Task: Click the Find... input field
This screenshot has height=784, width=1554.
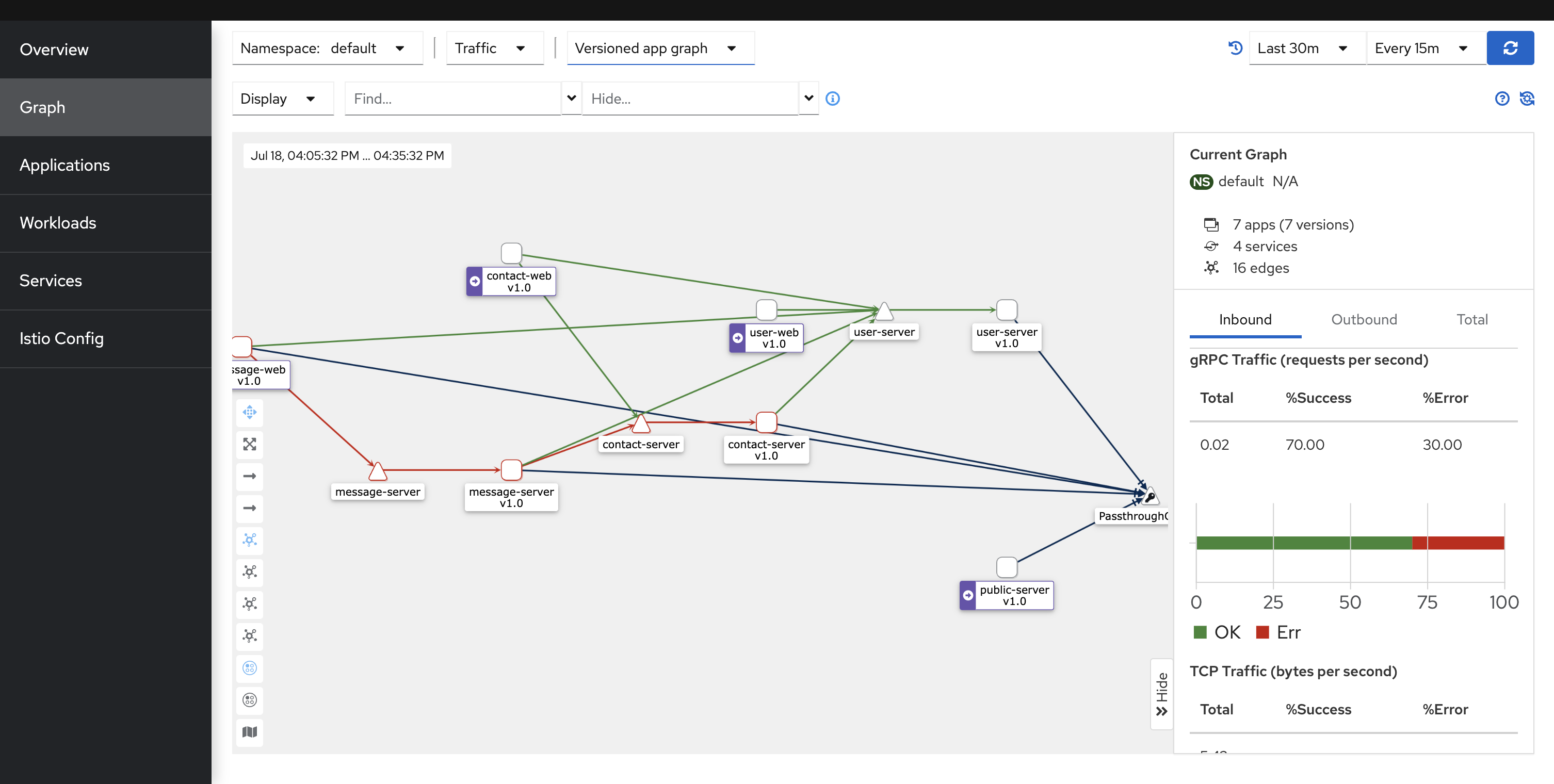Action: [x=452, y=99]
